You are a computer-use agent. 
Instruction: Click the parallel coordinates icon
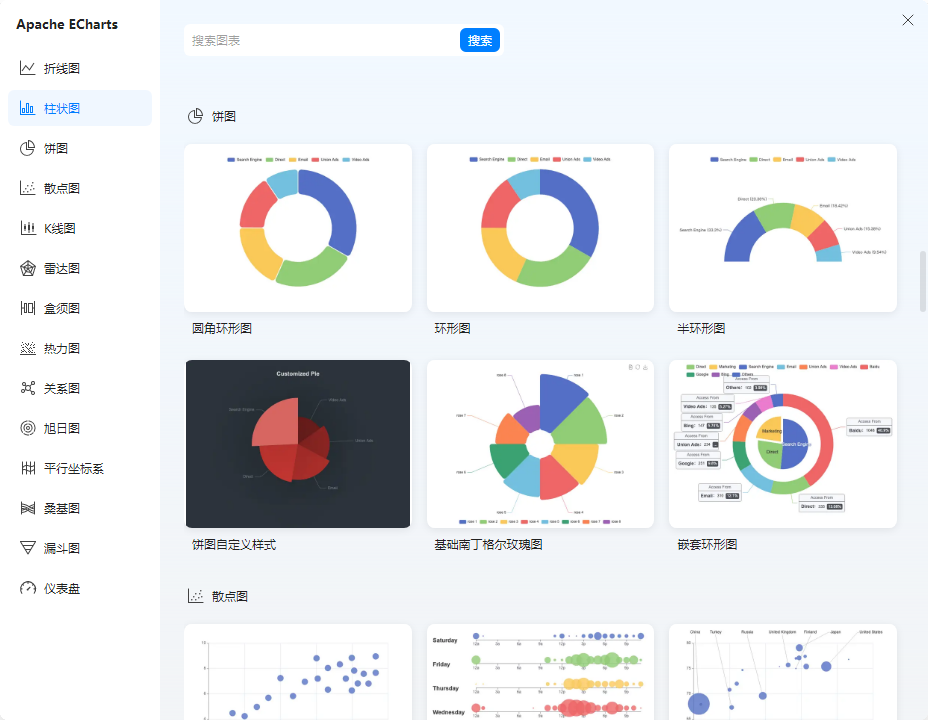(28, 468)
